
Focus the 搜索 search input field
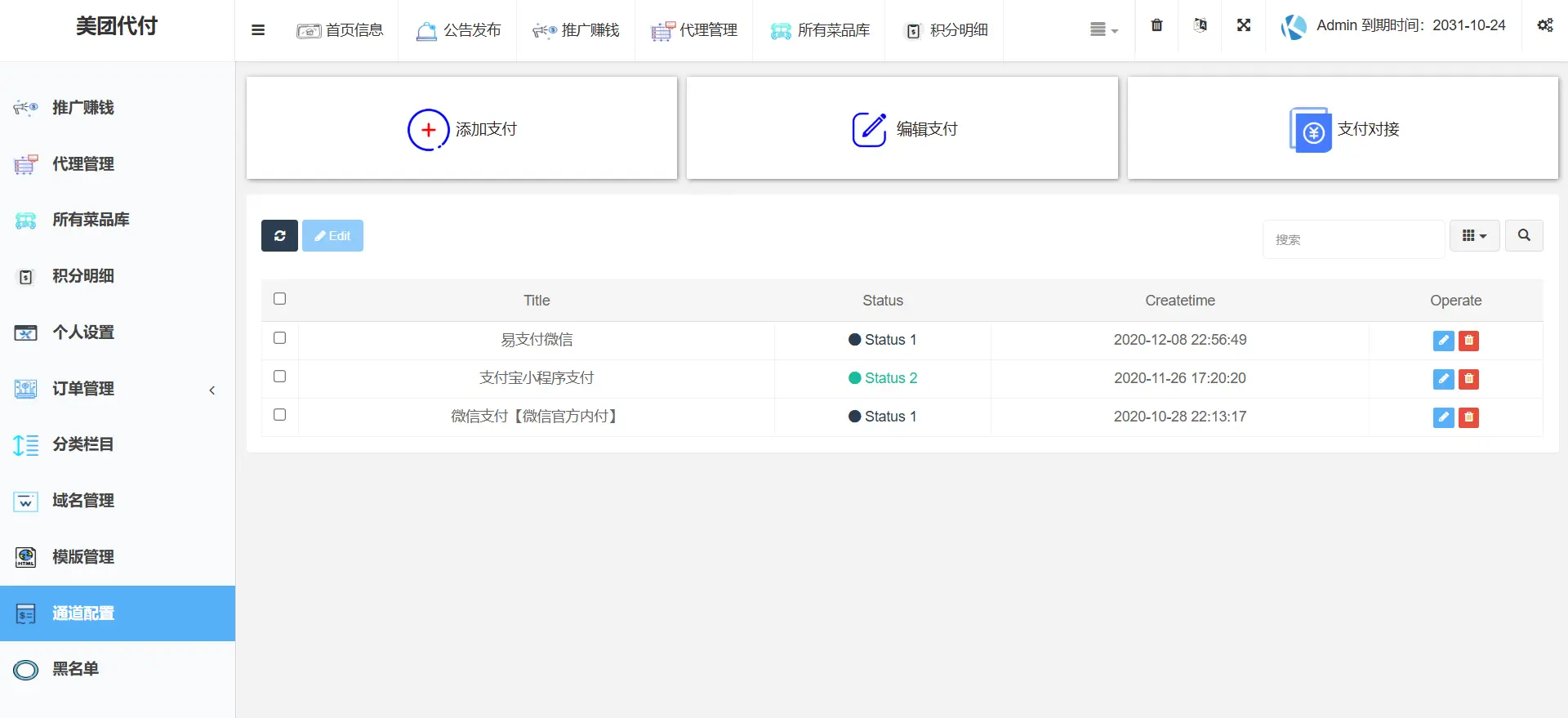pyautogui.click(x=1354, y=239)
